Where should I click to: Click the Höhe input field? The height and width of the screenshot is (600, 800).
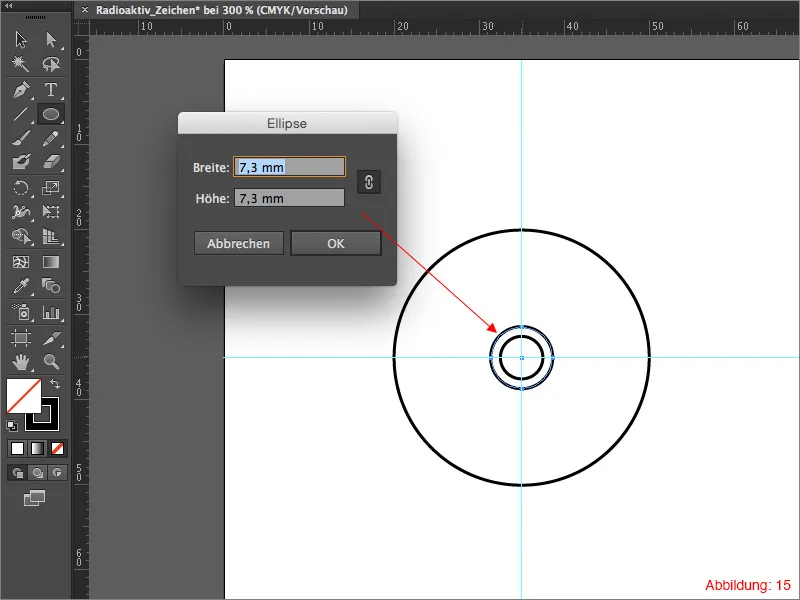point(289,198)
